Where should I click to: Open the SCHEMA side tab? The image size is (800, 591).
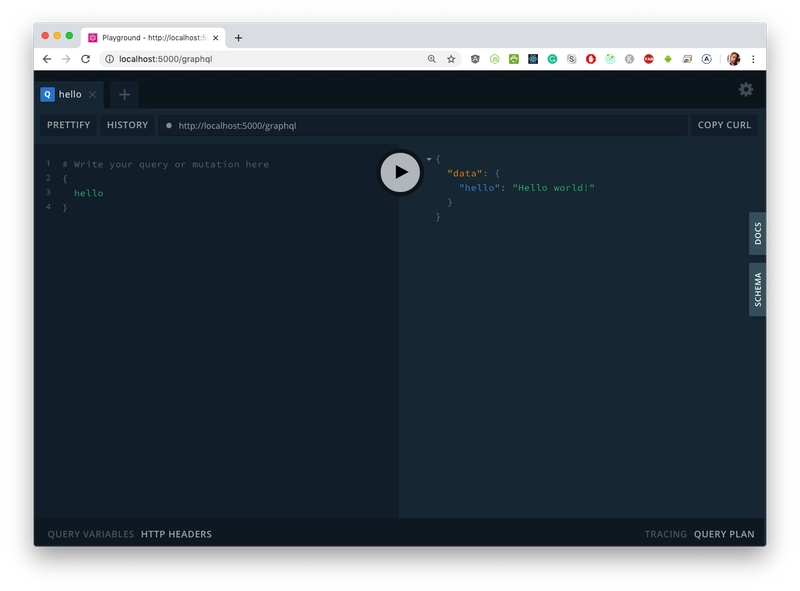click(x=757, y=289)
